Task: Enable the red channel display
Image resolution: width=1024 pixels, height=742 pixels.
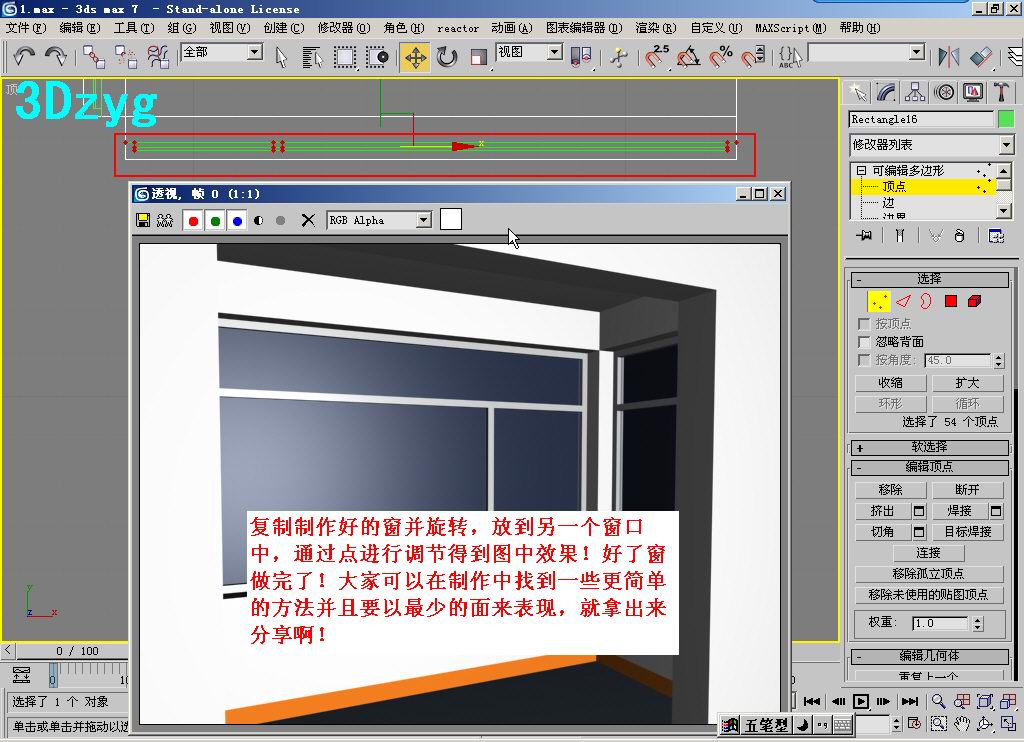Action: [193, 221]
